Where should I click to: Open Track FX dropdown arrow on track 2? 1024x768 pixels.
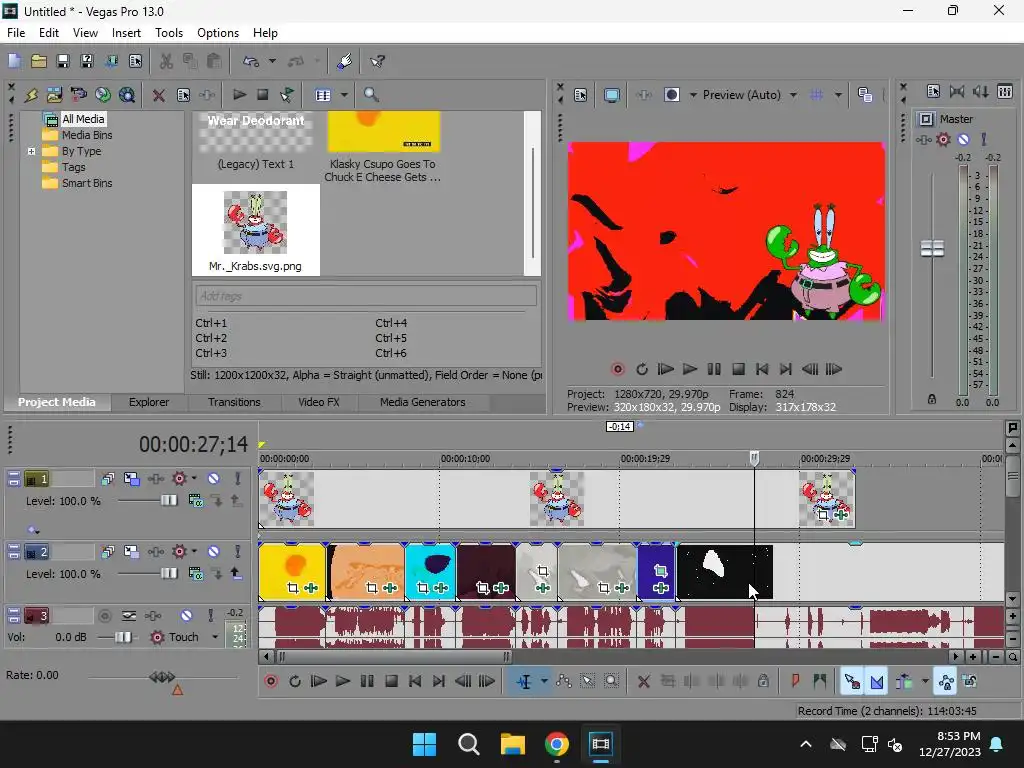tap(194, 552)
